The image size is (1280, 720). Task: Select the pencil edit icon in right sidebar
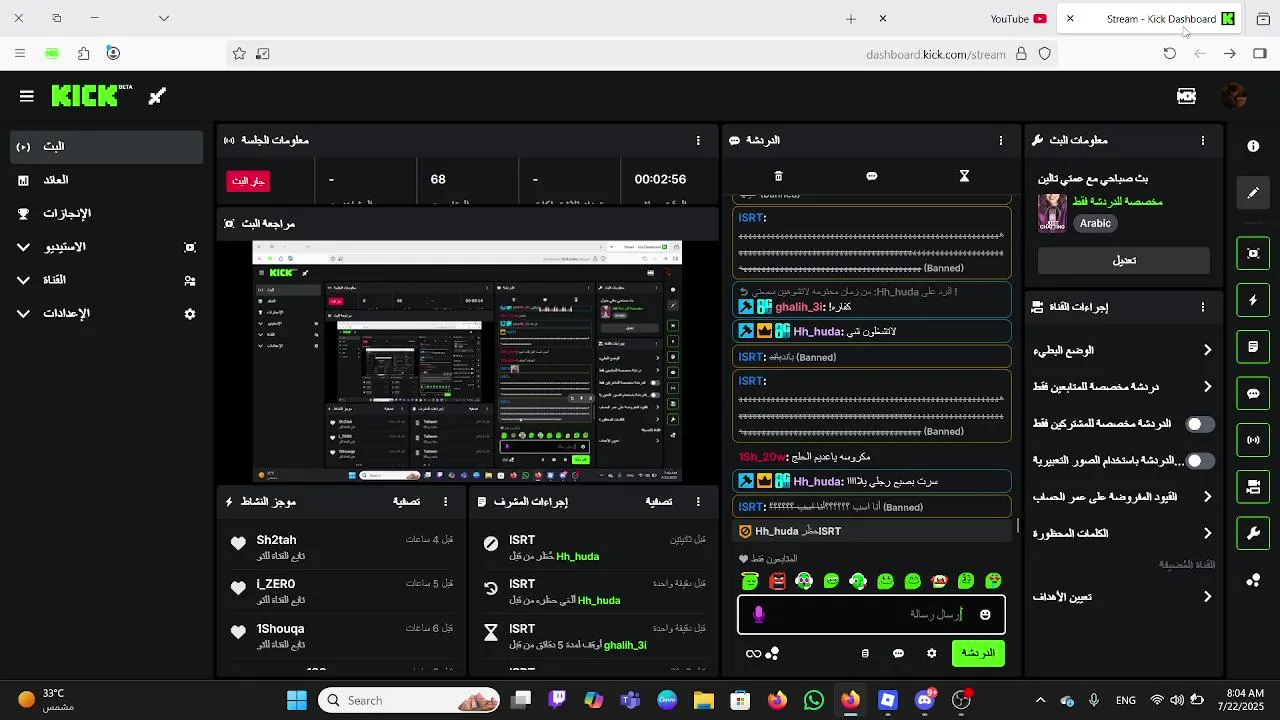[x=1253, y=193]
